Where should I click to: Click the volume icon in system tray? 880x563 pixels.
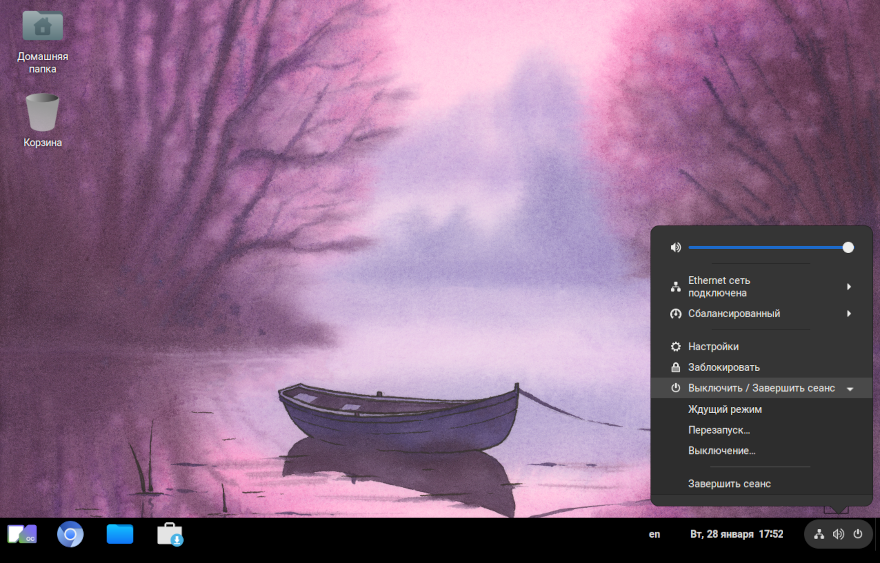click(838, 534)
